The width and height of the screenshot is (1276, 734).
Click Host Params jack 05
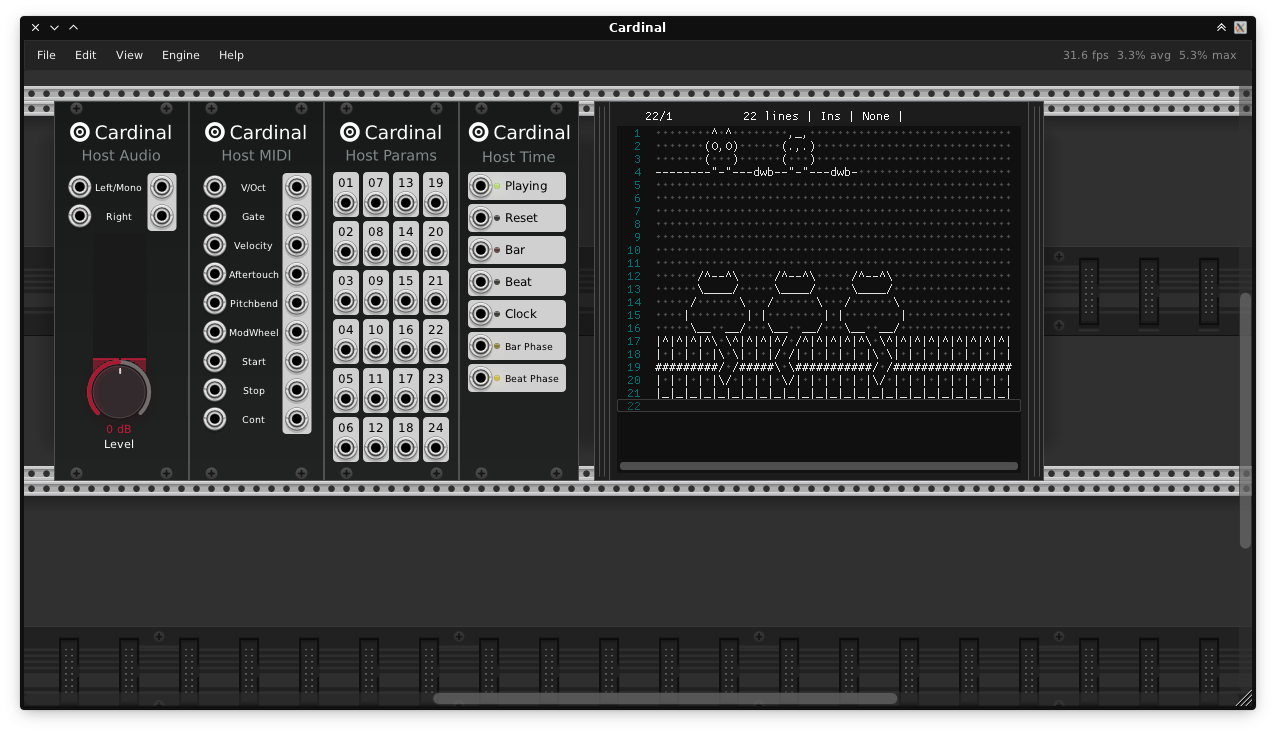(346, 400)
